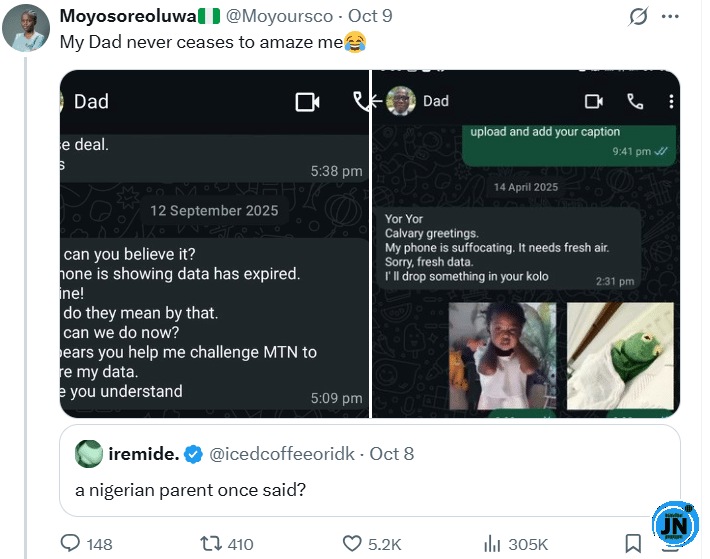Screen dimensions: 710x559
Task: Open left WhatsApp chat screenshot image
Action: point(214,243)
